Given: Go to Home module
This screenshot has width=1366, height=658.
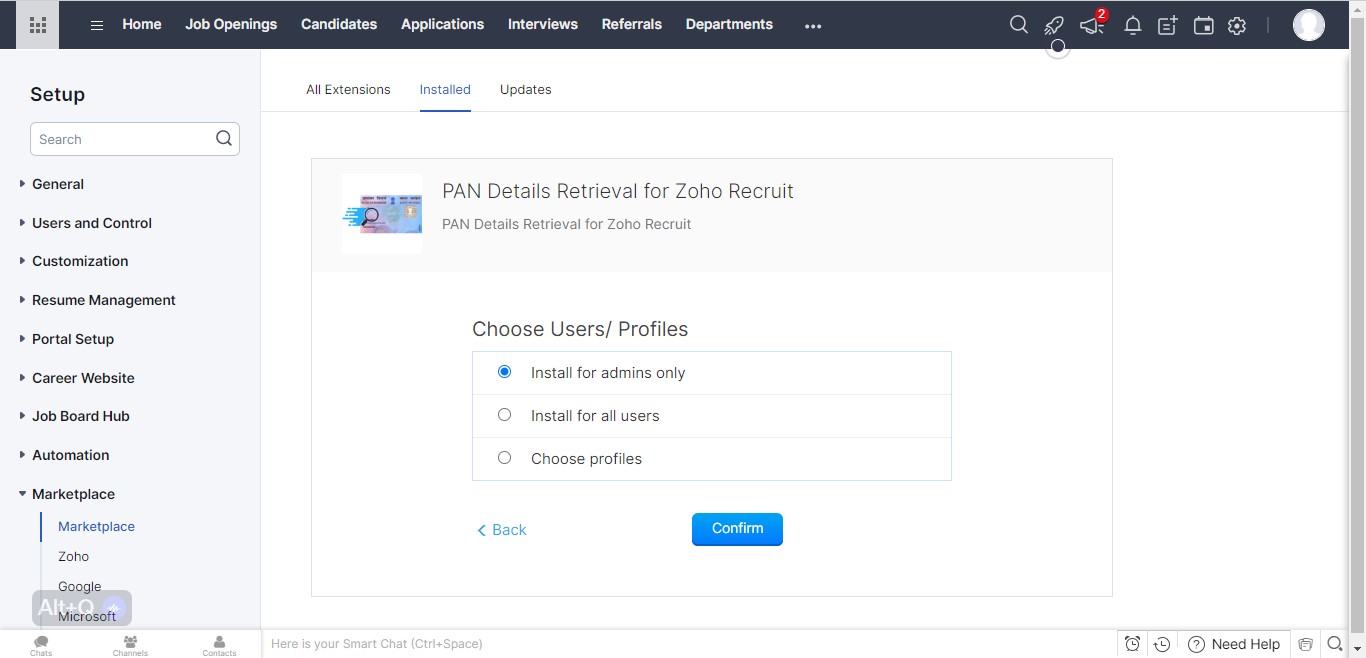Looking at the screenshot, I should (142, 24).
